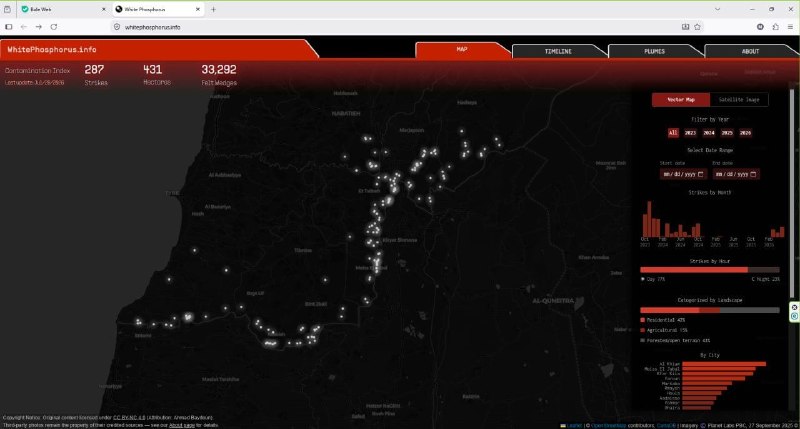The image size is (800, 429).
Task: Open the End date calendar picker icon
Action: coord(754,174)
